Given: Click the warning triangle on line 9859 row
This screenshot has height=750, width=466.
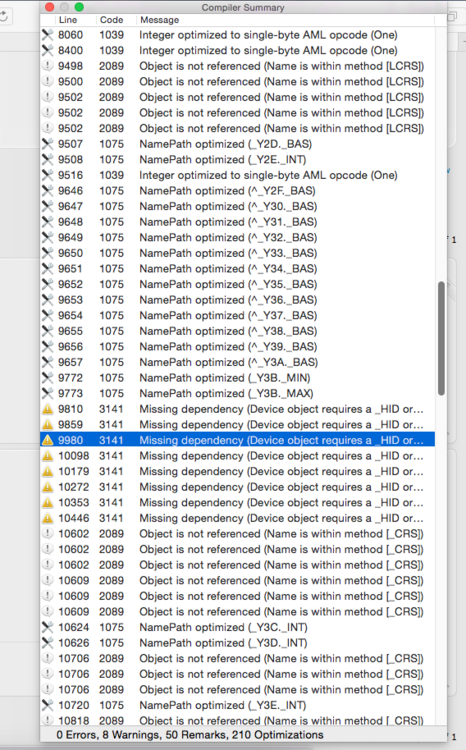Looking at the screenshot, I should coord(47,425).
